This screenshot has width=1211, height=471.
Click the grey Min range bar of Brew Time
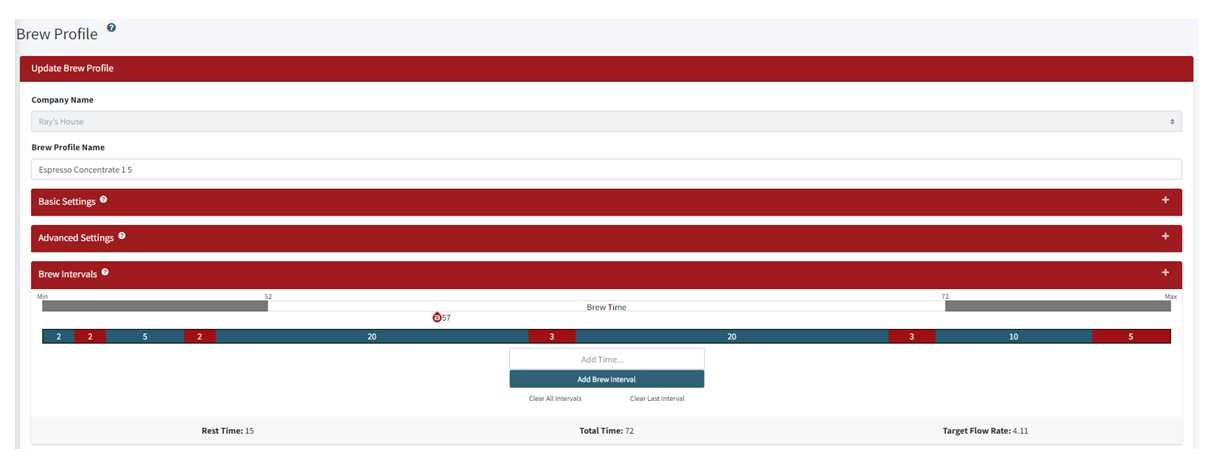pyautogui.click(x=155, y=306)
